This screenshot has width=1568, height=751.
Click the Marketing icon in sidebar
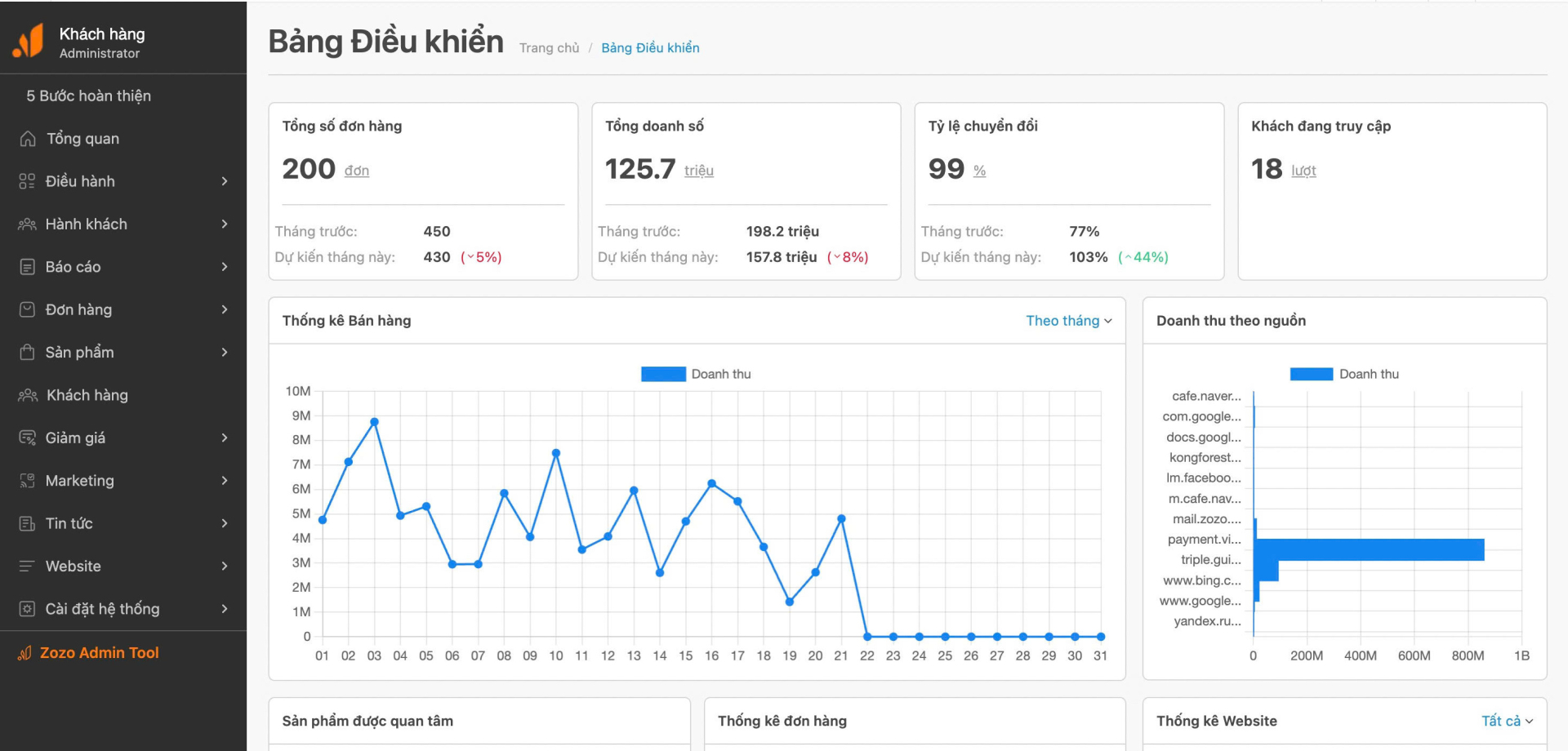[x=27, y=481]
